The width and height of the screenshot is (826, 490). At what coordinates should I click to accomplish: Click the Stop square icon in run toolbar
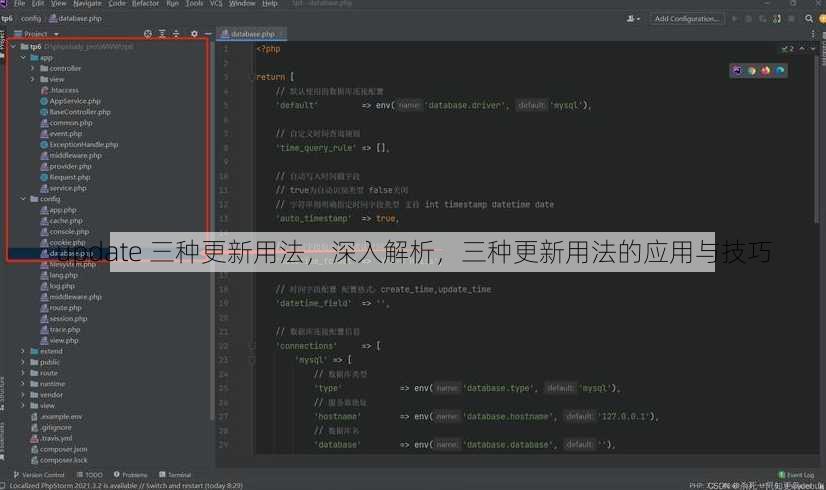[x=791, y=18]
